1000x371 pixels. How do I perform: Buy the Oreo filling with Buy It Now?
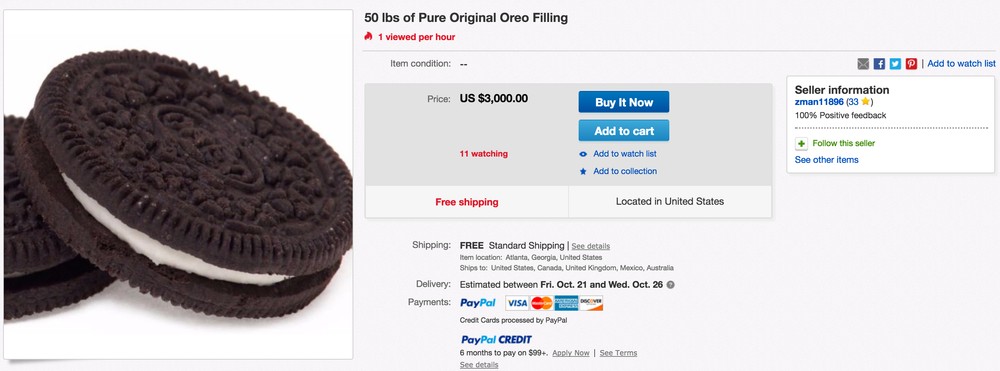624,102
